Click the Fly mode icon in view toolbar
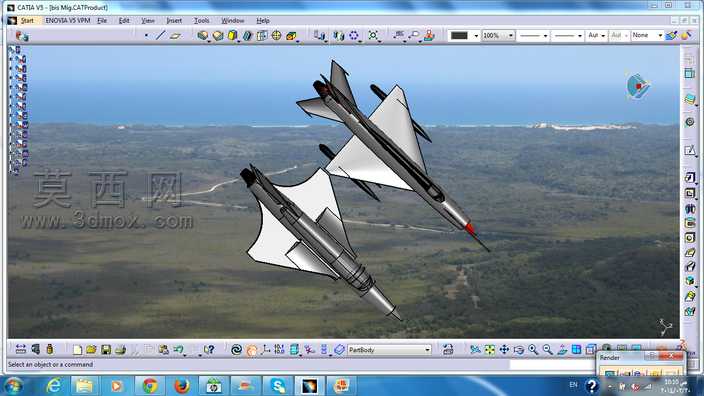The image size is (704, 396). [x=475, y=350]
